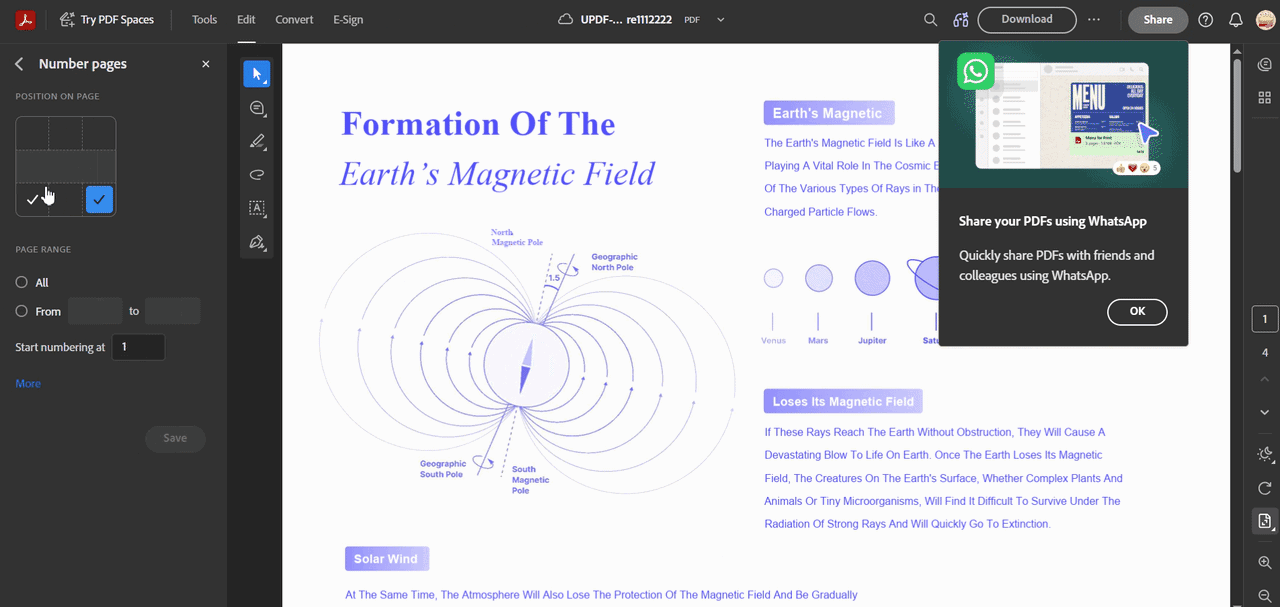Click the Download button
The image size is (1280, 607).
pos(1027,20)
